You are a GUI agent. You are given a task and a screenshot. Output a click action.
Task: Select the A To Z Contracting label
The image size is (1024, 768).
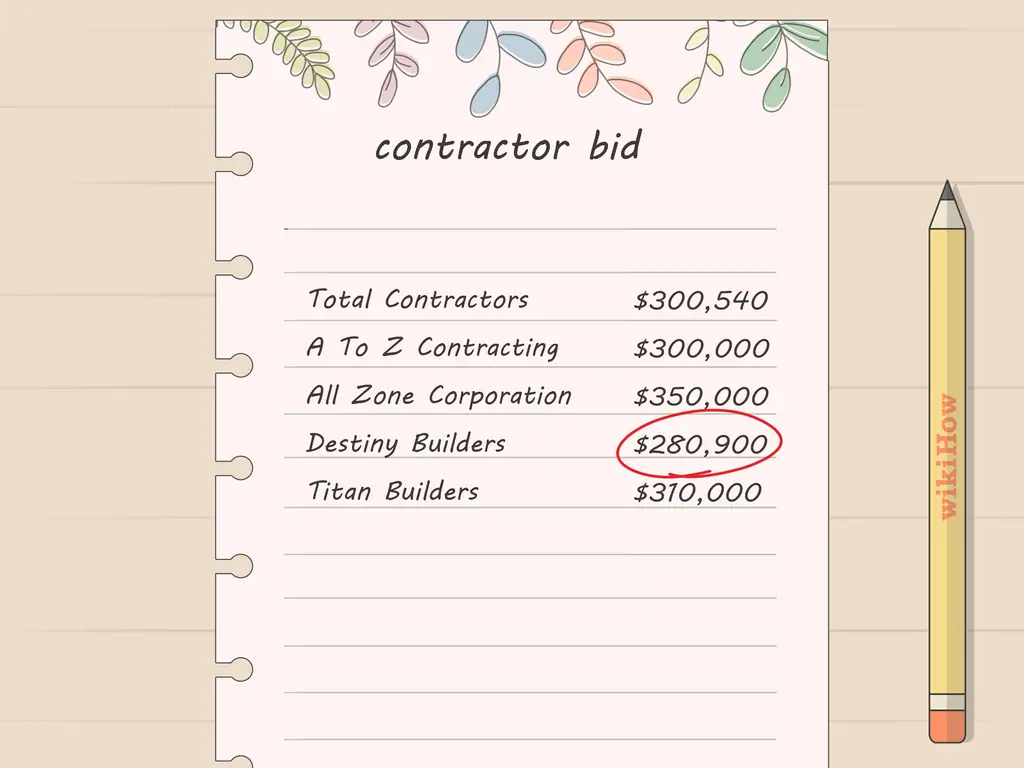432,347
